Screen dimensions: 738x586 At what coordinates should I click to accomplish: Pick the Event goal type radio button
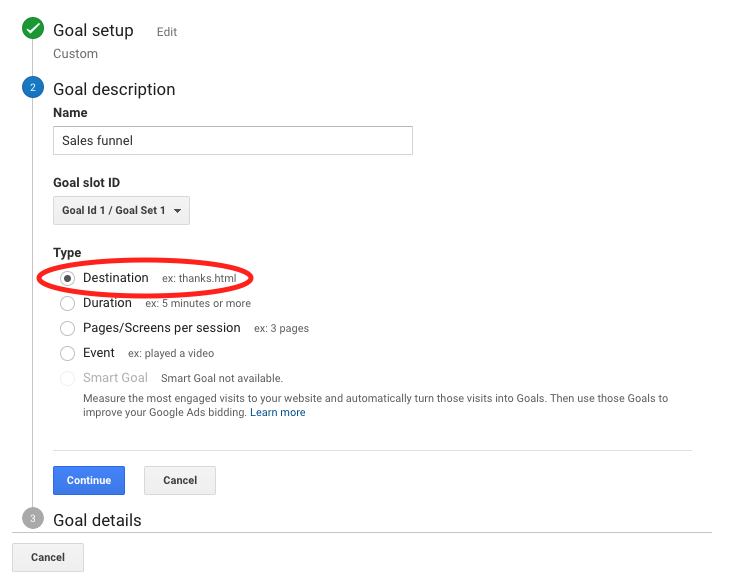68,353
